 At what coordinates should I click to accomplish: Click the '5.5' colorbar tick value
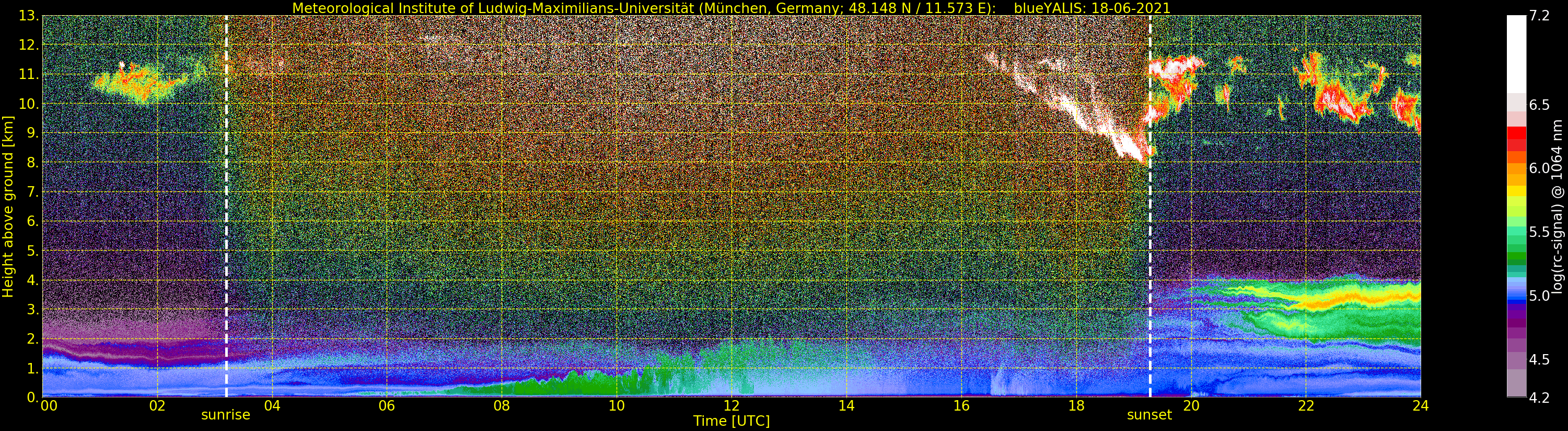point(1539,232)
